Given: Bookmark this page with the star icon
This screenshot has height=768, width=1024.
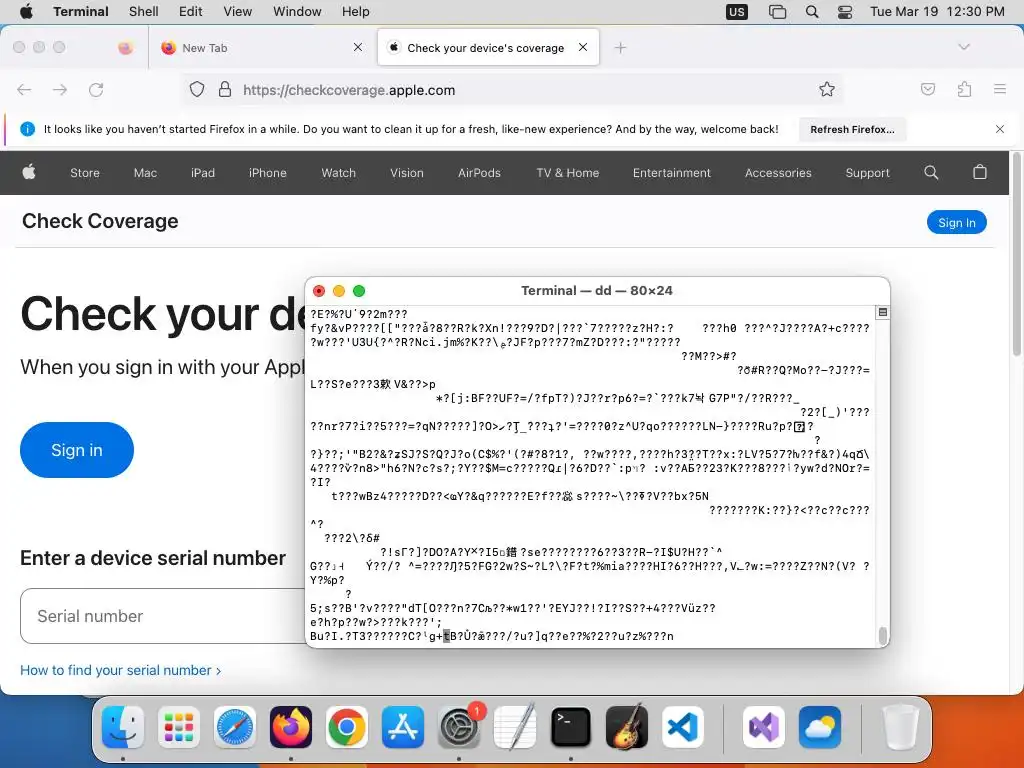Looking at the screenshot, I should [827, 89].
